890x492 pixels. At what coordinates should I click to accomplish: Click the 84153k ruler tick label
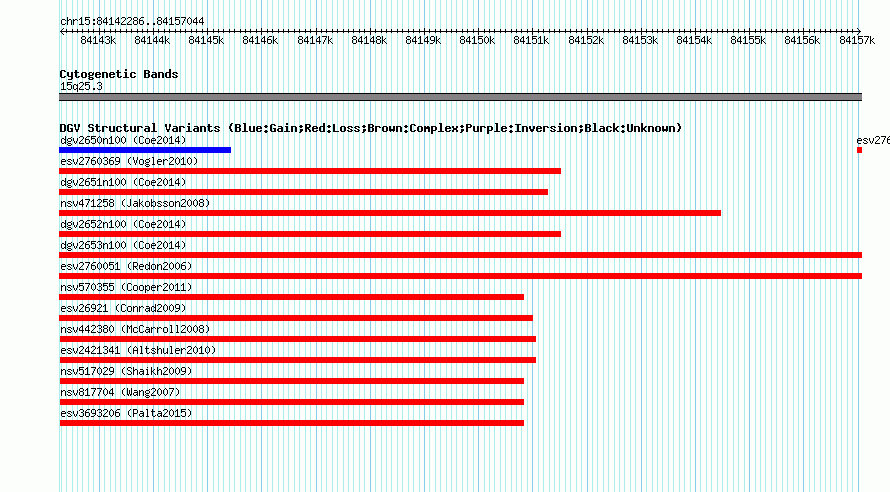[640, 40]
